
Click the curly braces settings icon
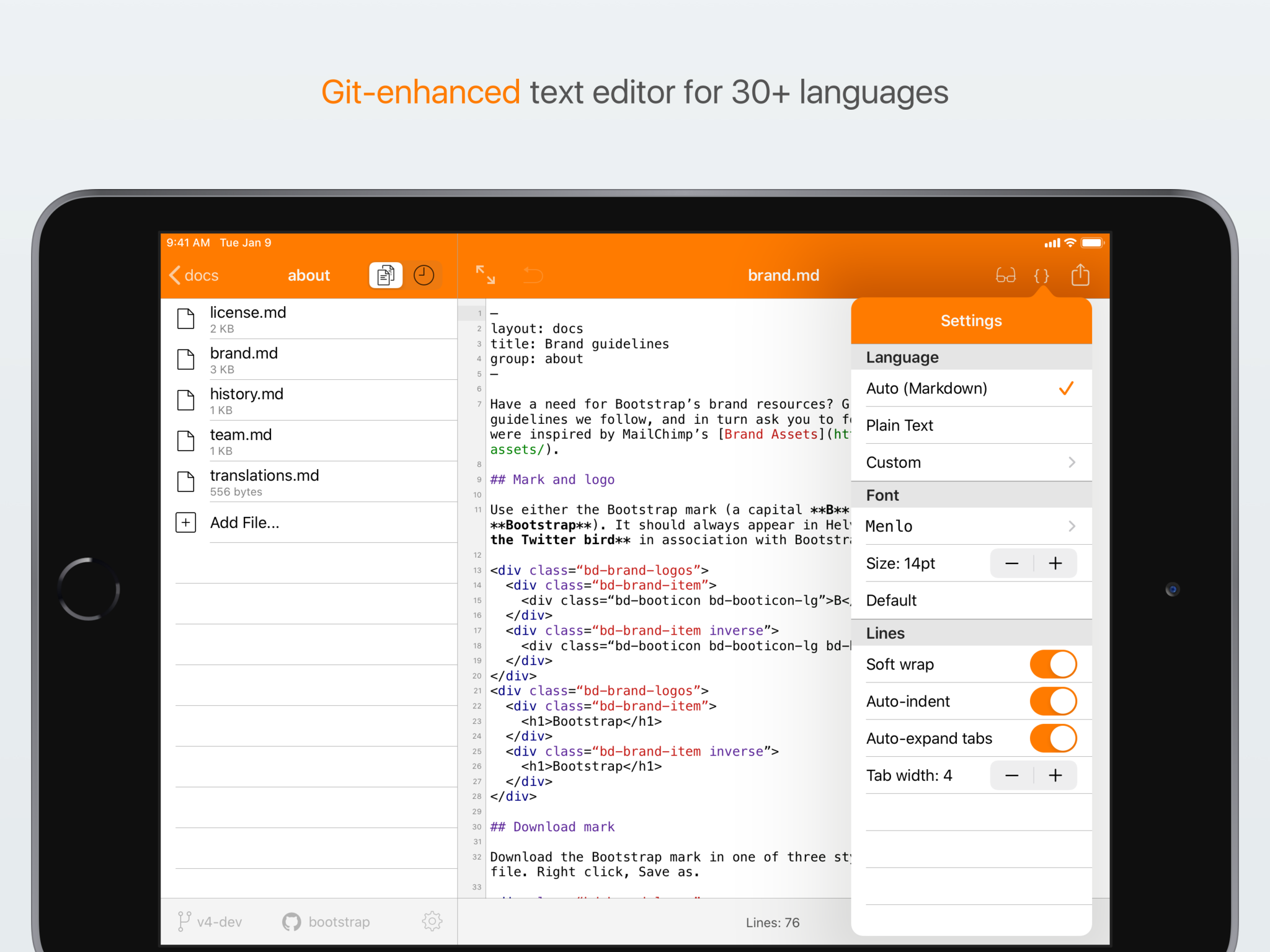click(1042, 275)
